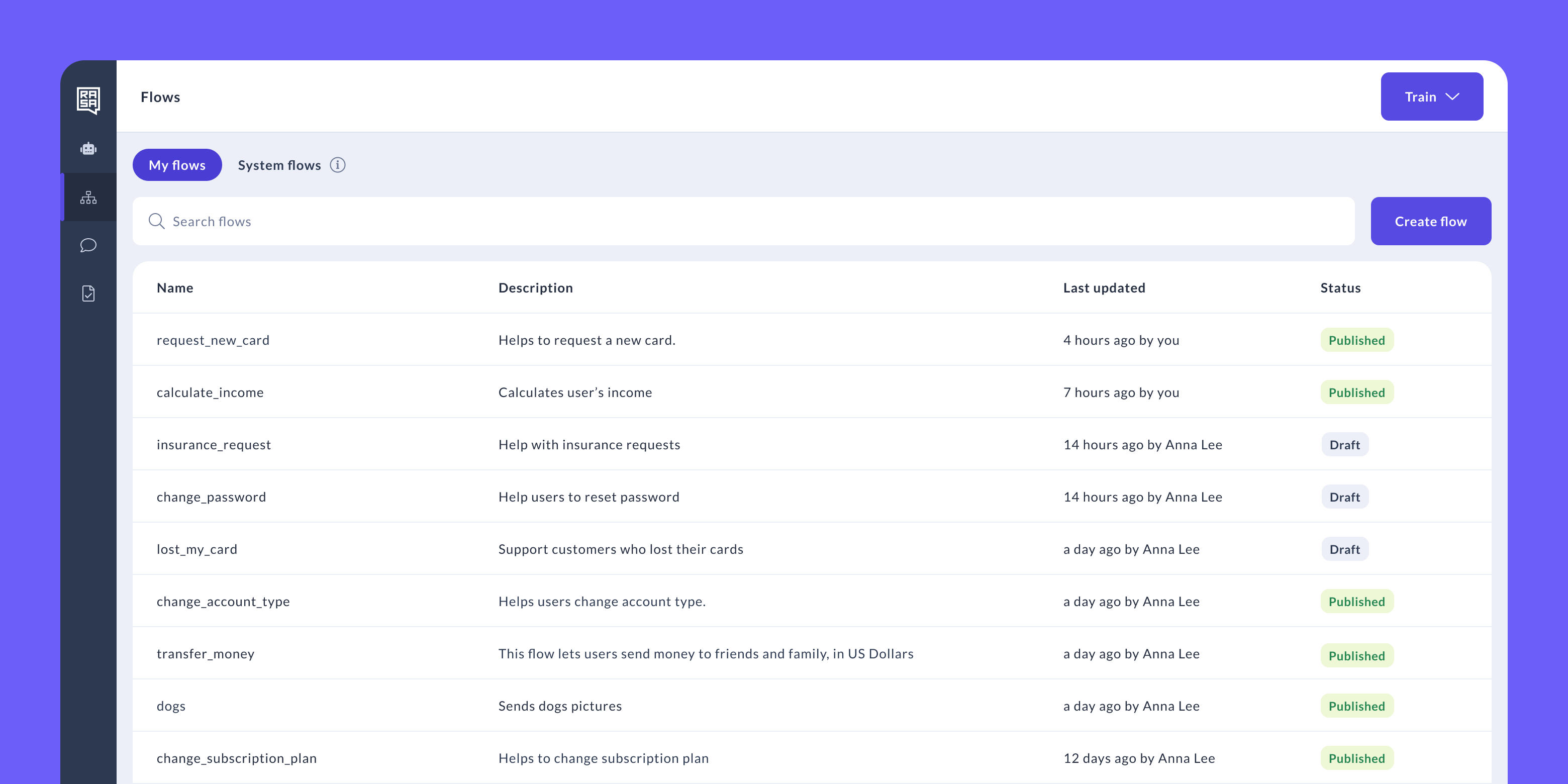Click the Published badge for dogs flow

coord(1356,706)
